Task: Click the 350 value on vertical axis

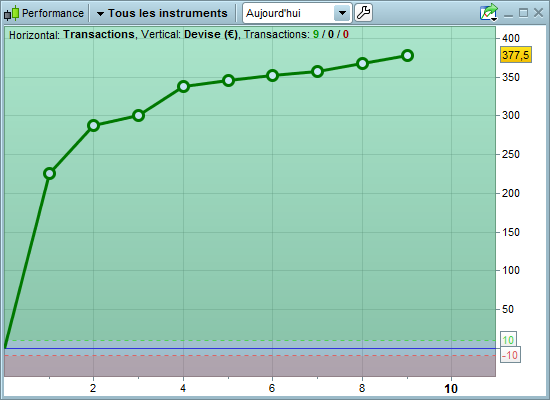Action: pyautogui.click(x=511, y=77)
